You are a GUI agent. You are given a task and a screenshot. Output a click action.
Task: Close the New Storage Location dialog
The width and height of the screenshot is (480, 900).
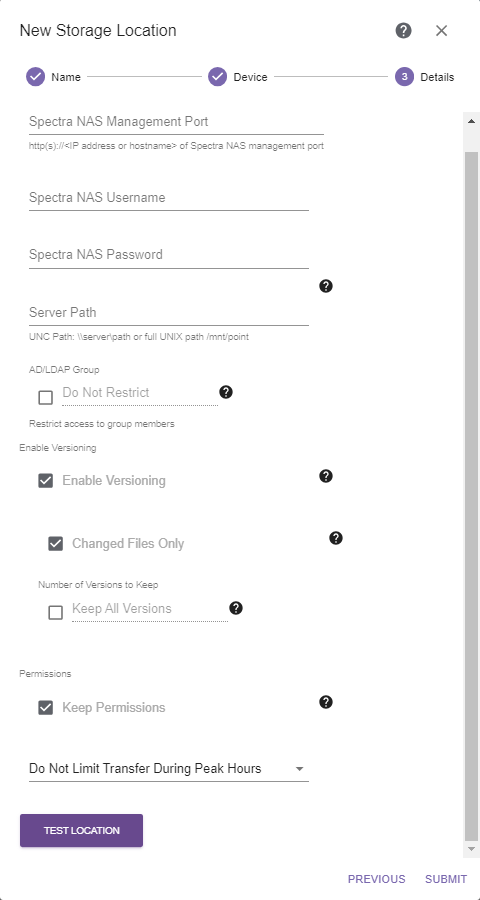point(441,30)
